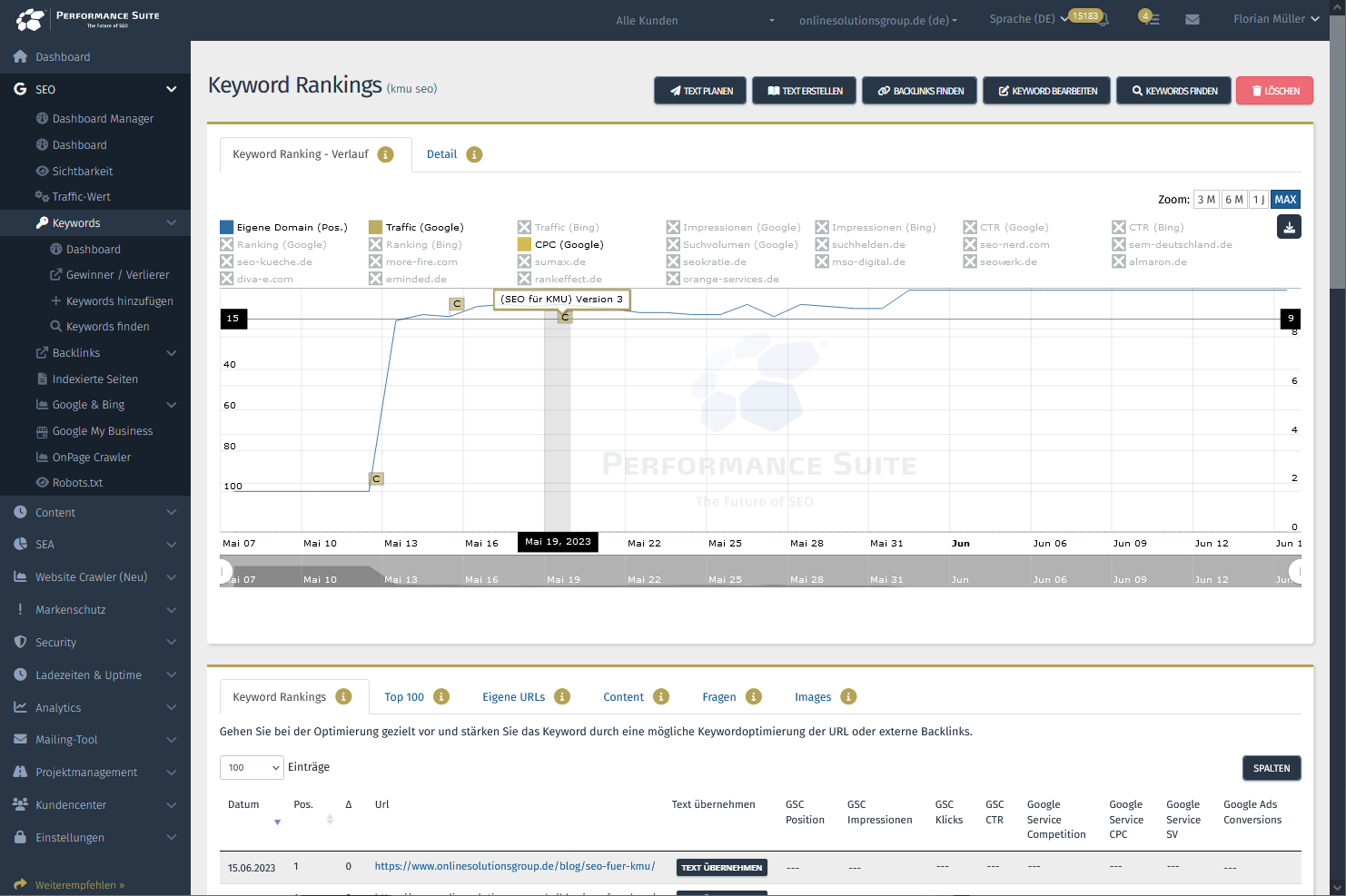Show info for Keyword Ranking - Verlauf tab

tap(386, 154)
